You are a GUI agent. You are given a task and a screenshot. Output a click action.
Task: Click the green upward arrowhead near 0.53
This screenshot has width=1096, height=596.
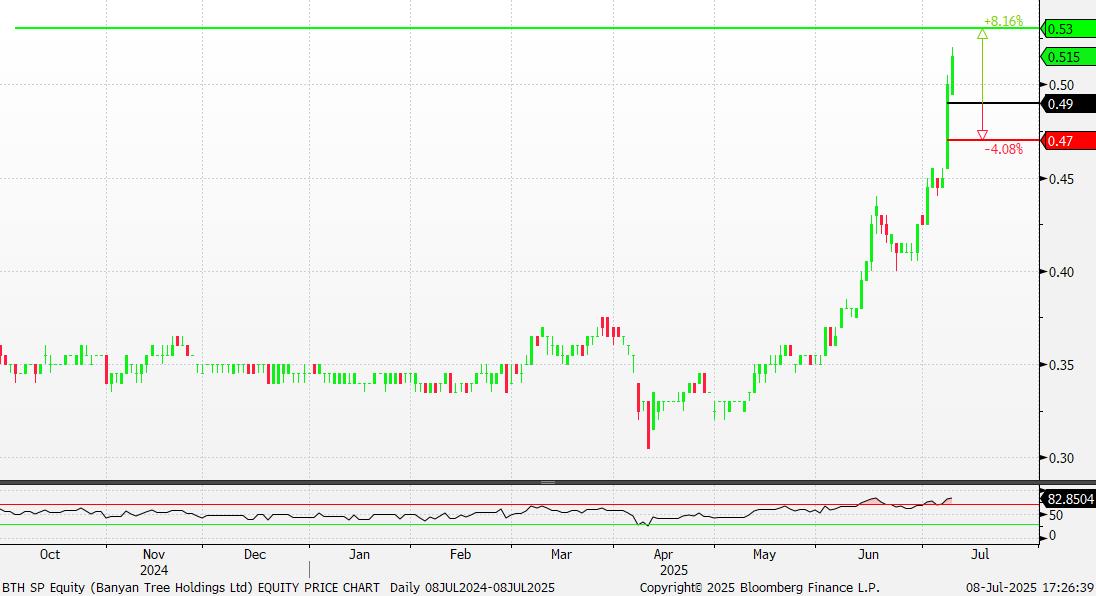(x=982, y=34)
